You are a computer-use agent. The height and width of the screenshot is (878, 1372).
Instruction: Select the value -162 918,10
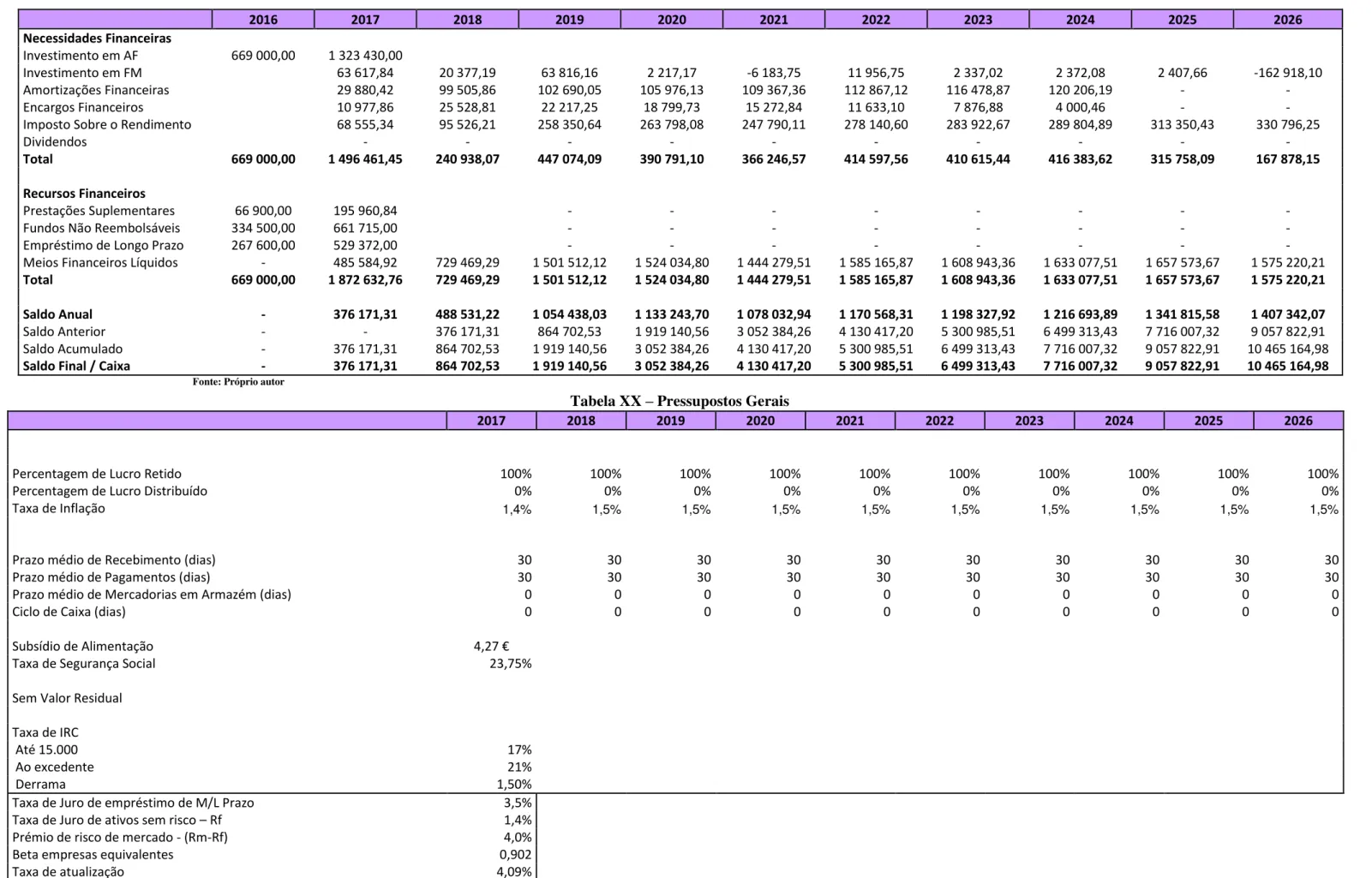[x=1287, y=73]
